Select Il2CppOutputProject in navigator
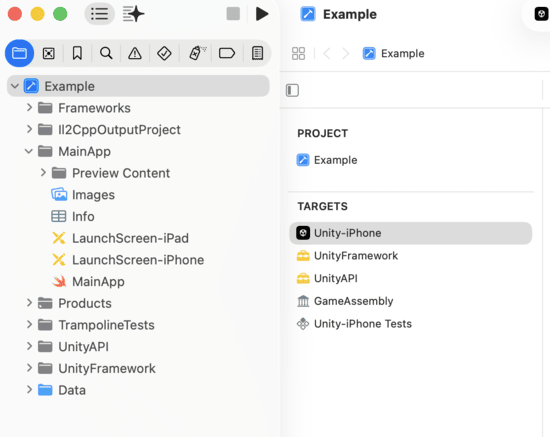This screenshot has width=550, height=437. [x=138, y=129]
